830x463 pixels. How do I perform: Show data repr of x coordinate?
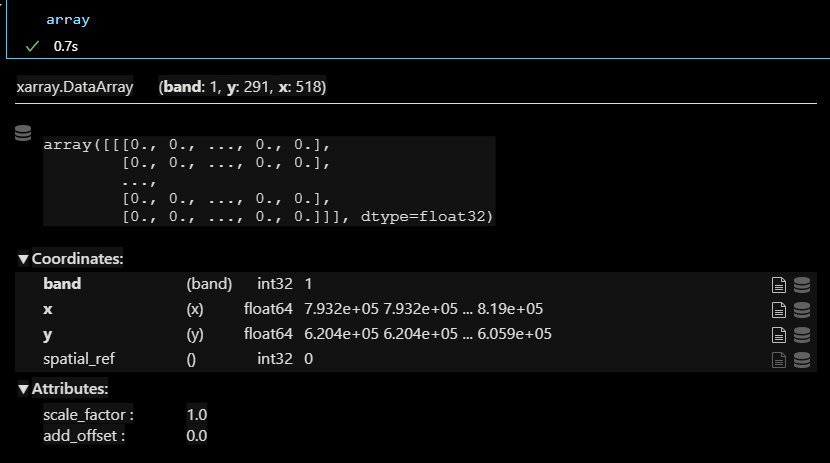click(802, 310)
